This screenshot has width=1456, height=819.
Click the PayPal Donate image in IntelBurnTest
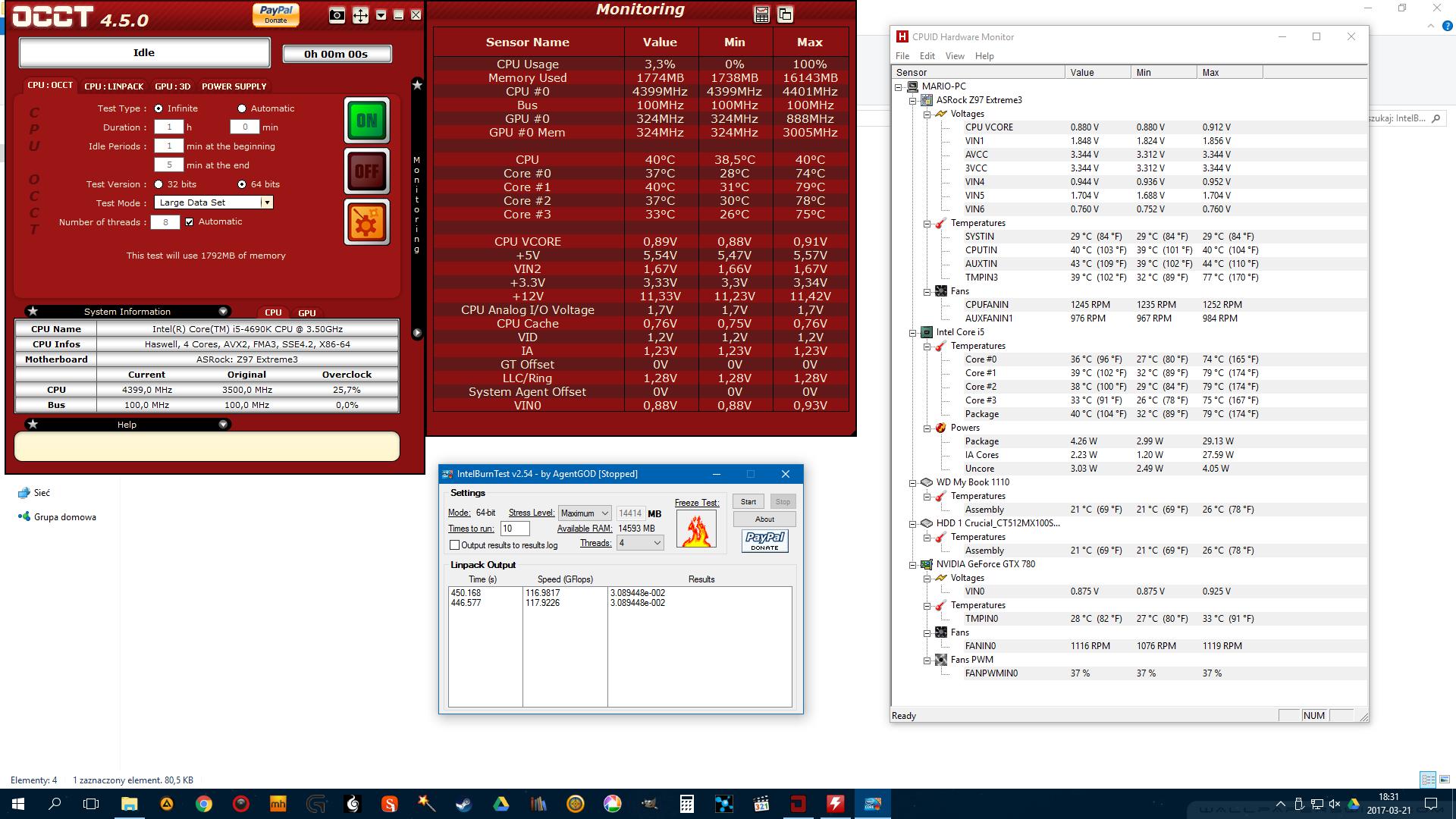tap(764, 541)
